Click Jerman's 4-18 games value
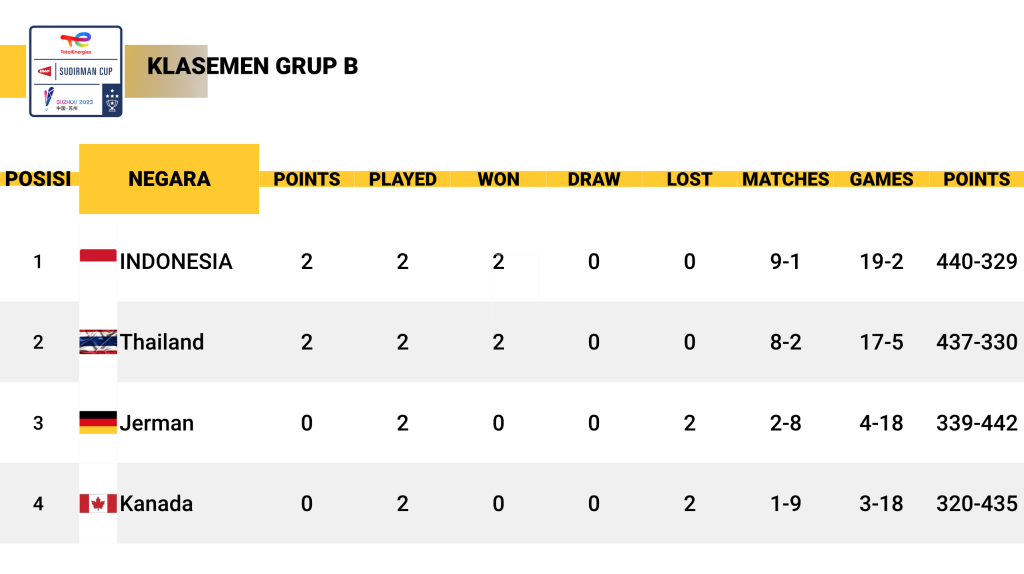Screen dimensions: 1024x574 click(x=881, y=423)
